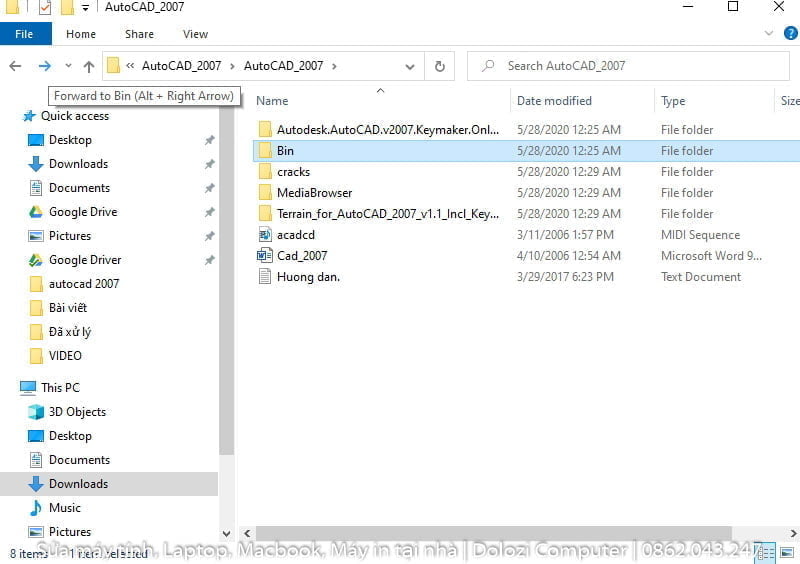The image size is (800, 564).
Task: Click the Up directory arrow
Action: pyautogui.click(x=89, y=66)
